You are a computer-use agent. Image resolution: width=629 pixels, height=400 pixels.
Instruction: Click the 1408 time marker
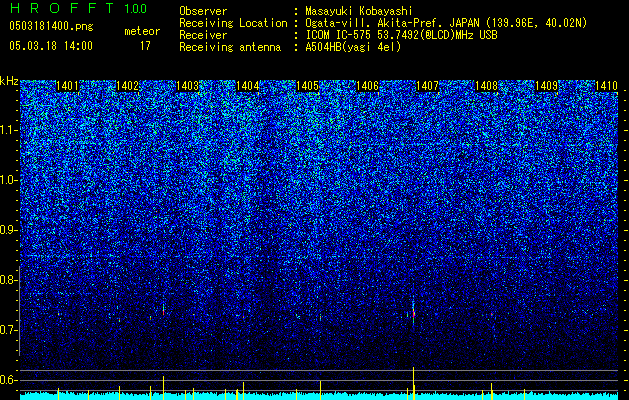[x=487, y=86]
